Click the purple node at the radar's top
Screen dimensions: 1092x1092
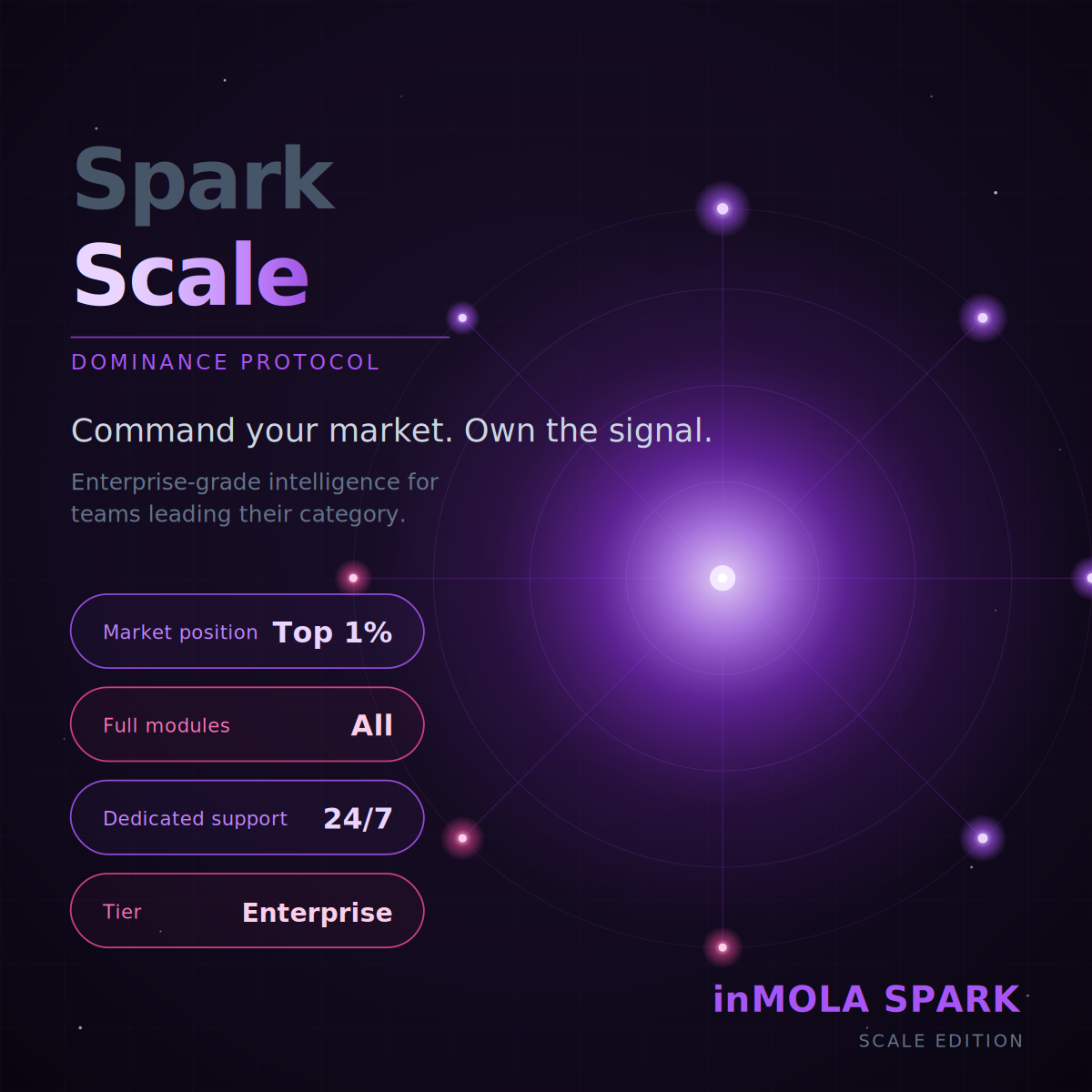[x=723, y=208]
